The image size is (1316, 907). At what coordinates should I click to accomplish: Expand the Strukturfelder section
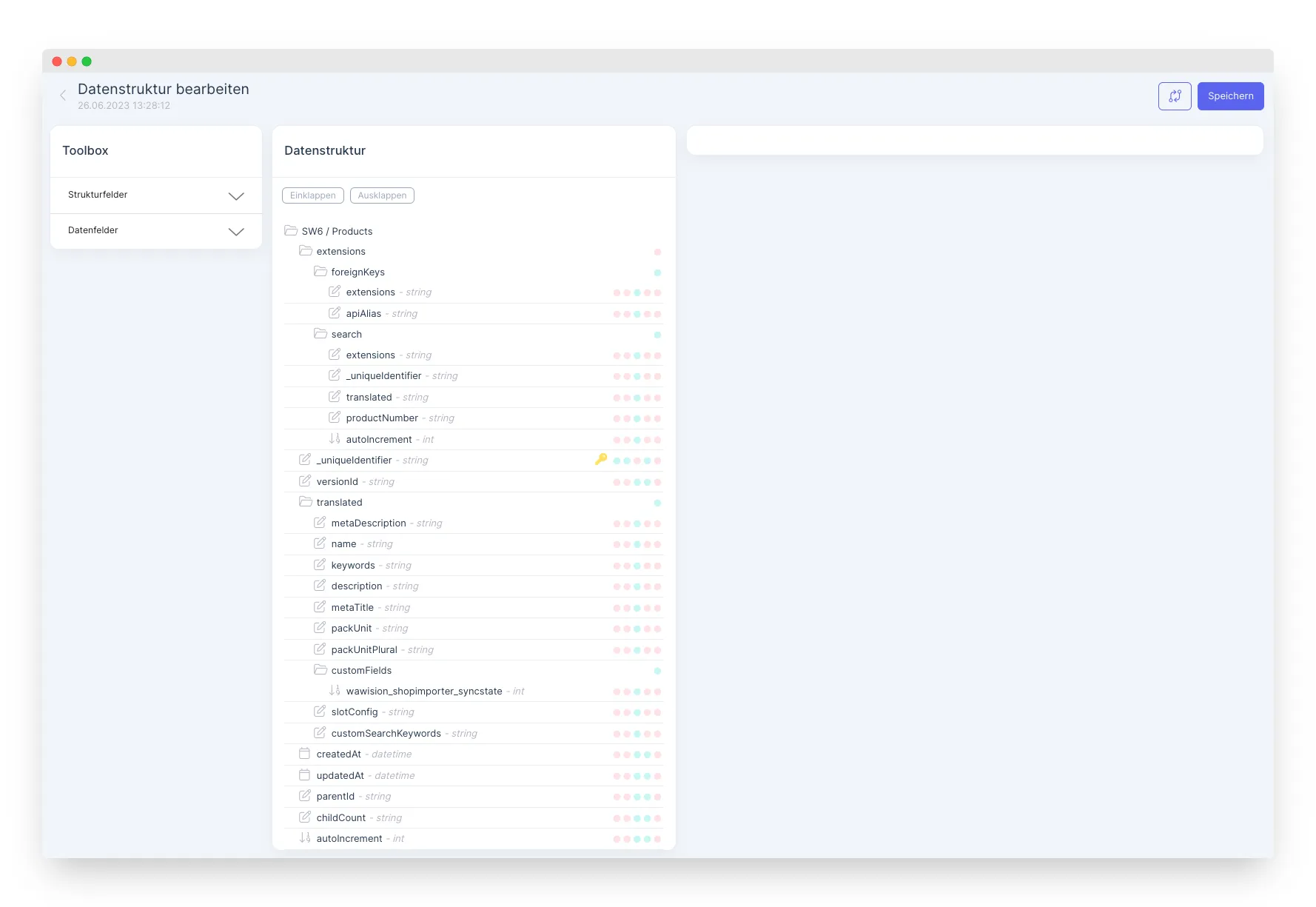point(156,195)
